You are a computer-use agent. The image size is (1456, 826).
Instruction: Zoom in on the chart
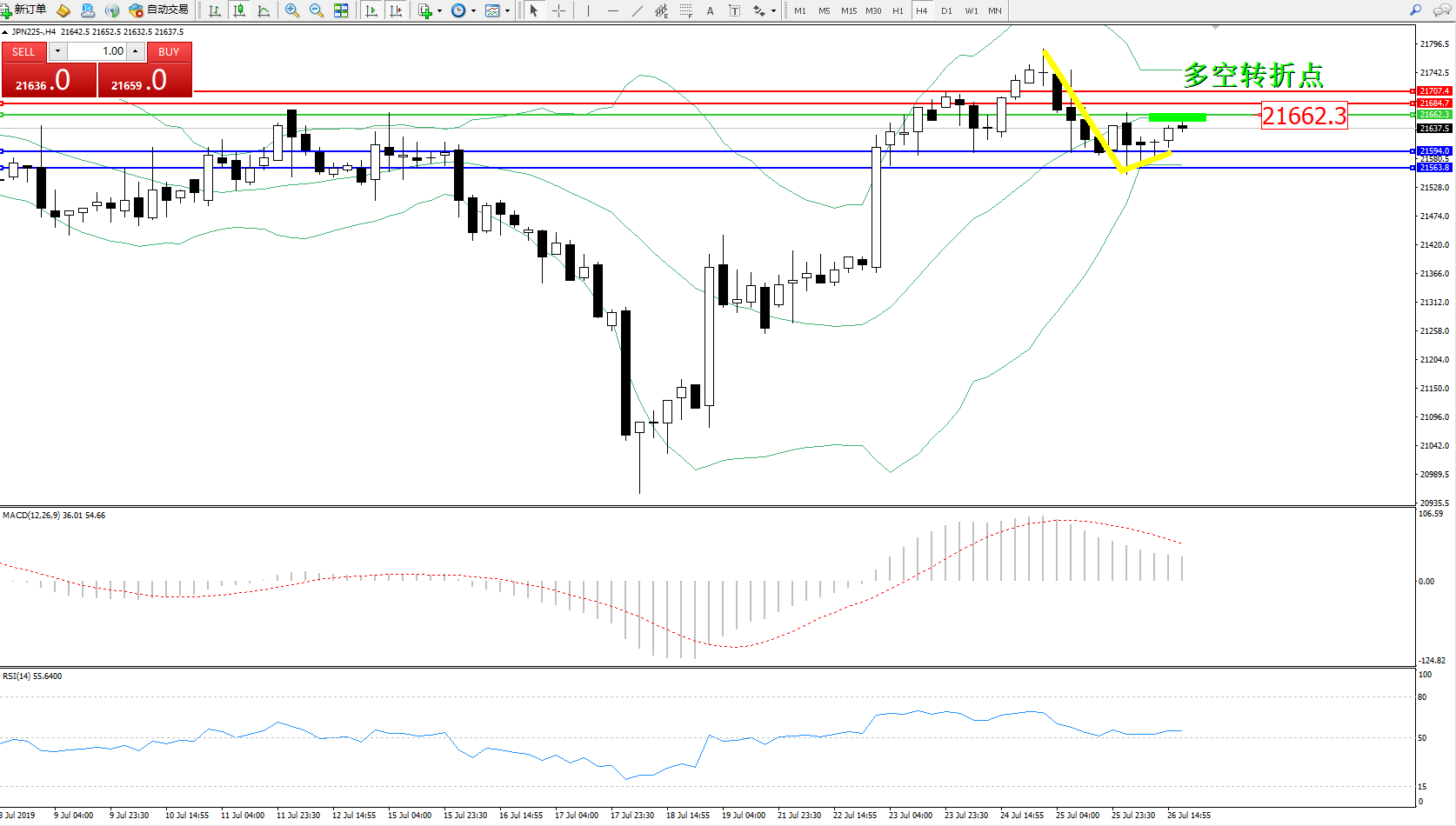coord(292,11)
